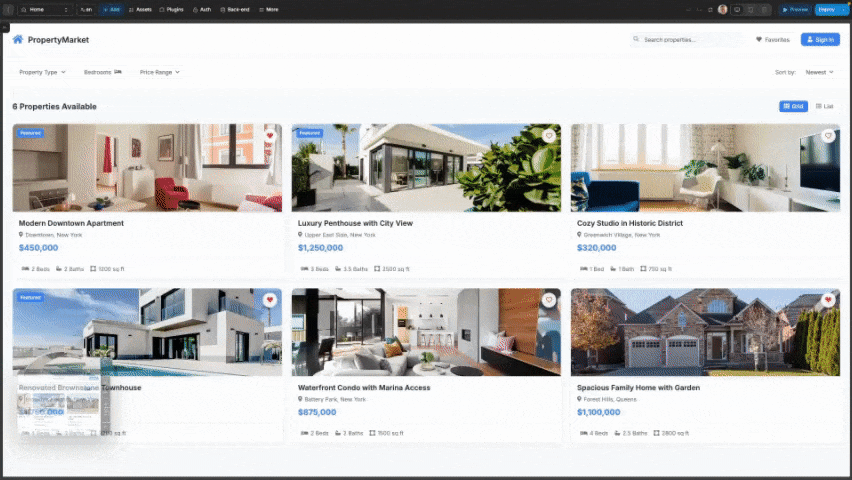Image resolution: width=852 pixels, height=480 pixels.
Task: Click the PropertyMarket home logo icon
Action: click(x=18, y=40)
